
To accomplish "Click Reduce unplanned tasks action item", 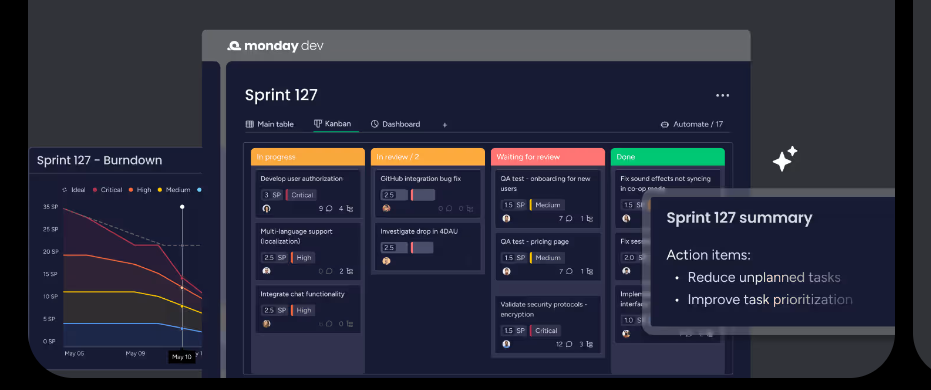I will [764, 277].
